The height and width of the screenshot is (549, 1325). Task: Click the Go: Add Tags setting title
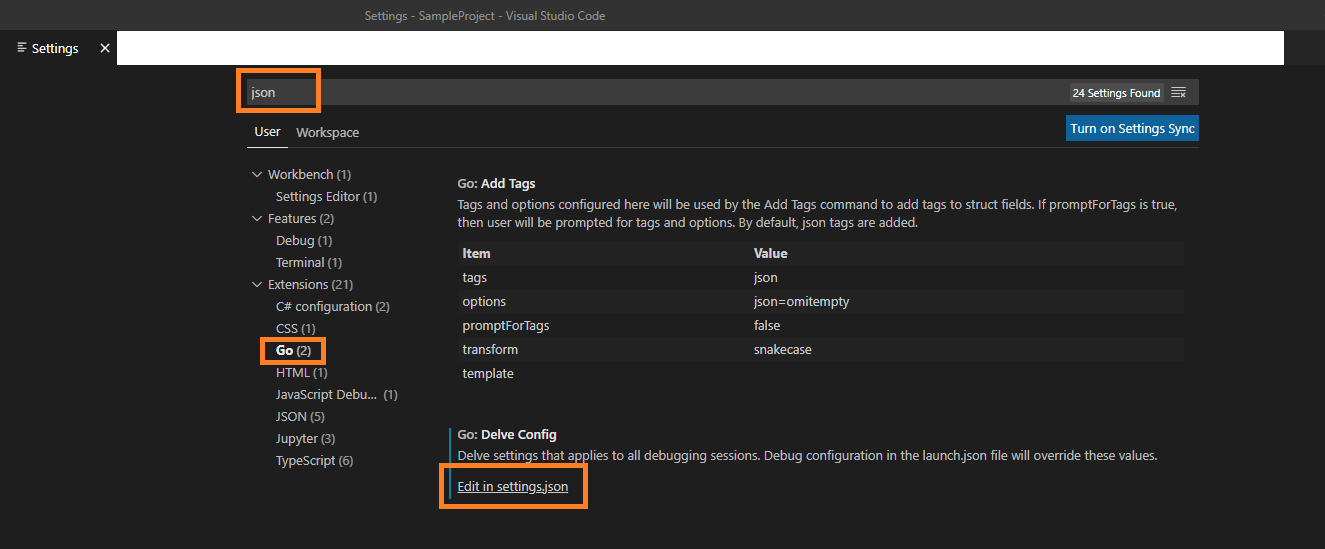coord(496,184)
